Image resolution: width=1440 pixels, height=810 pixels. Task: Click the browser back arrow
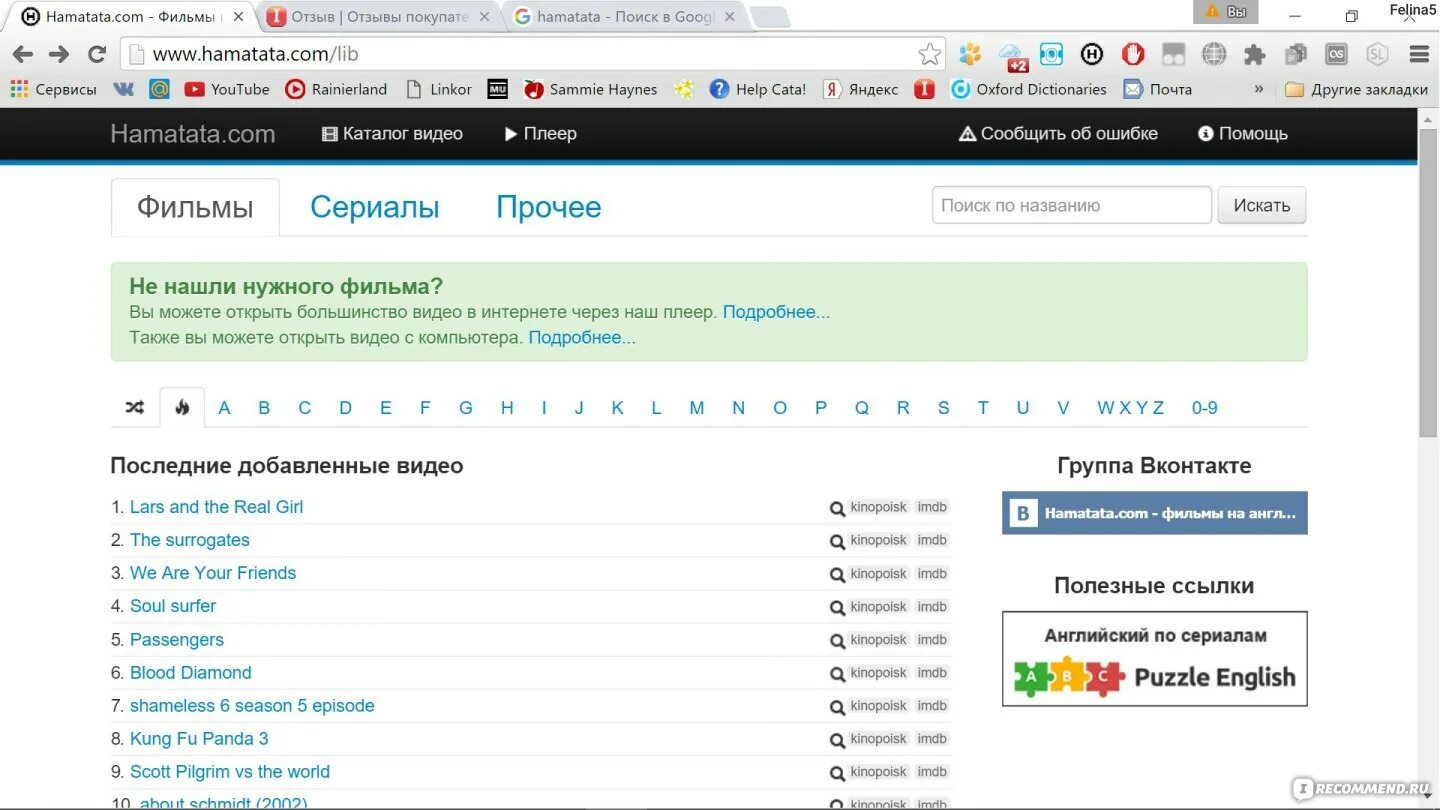coord(22,54)
